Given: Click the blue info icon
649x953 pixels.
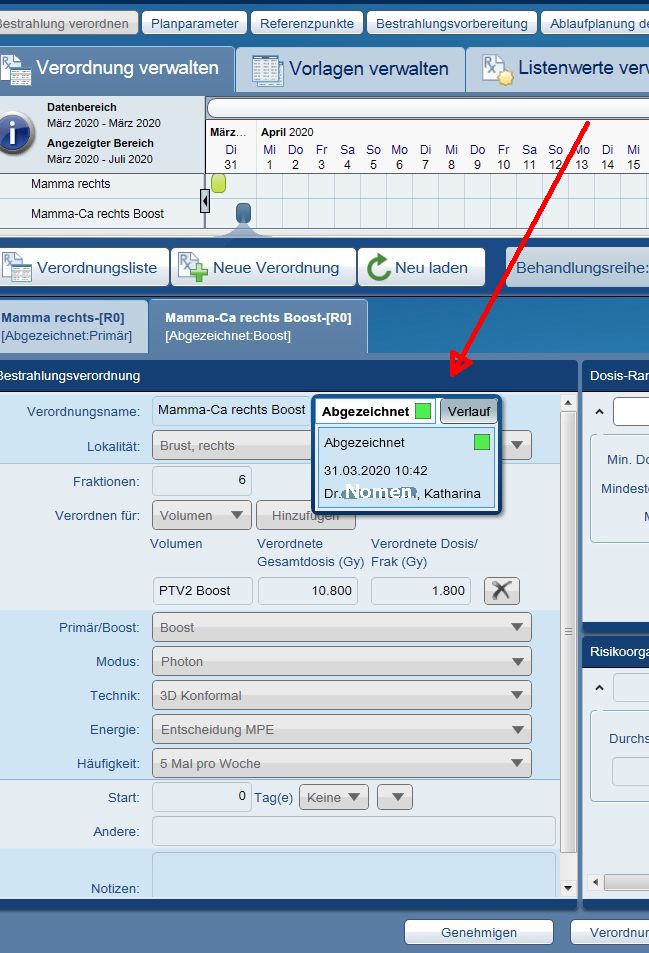Looking at the screenshot, I should (16, 132).
